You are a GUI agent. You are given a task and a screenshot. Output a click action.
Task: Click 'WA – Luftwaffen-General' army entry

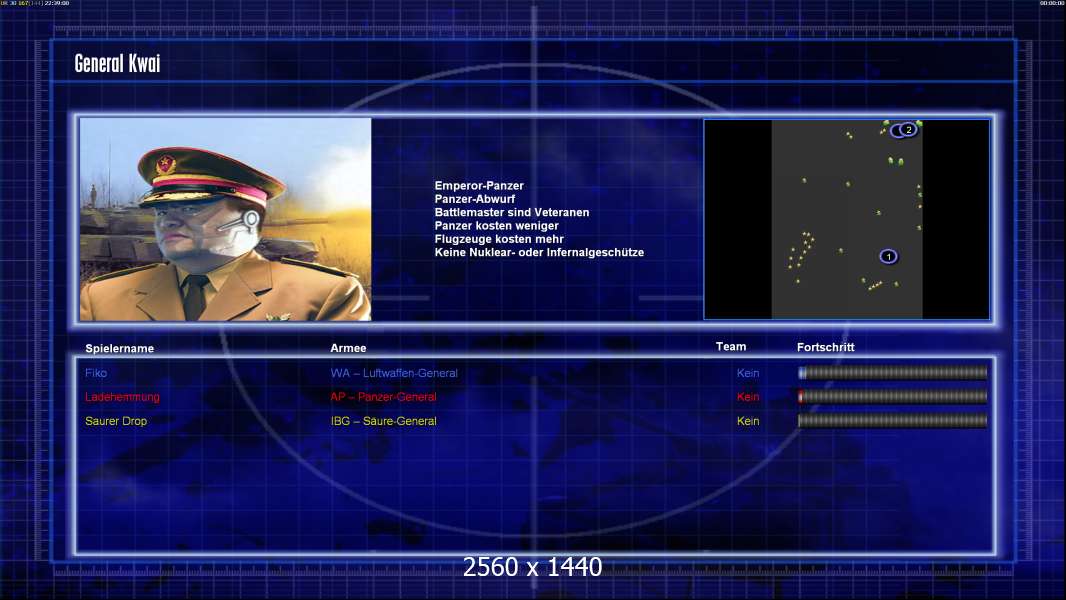394,373
